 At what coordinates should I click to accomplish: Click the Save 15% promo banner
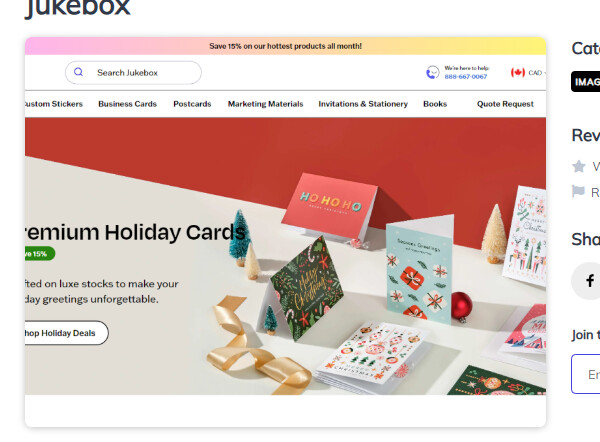coord(285,46)
